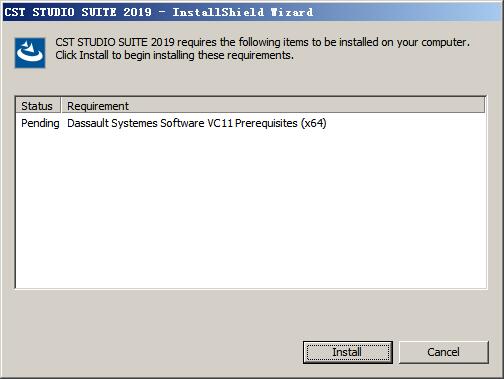Image resolution: width=504 pixels, height=379 pixels.
Task: Click the blank header area right of Requirement
Action: [x=307, y=105]
